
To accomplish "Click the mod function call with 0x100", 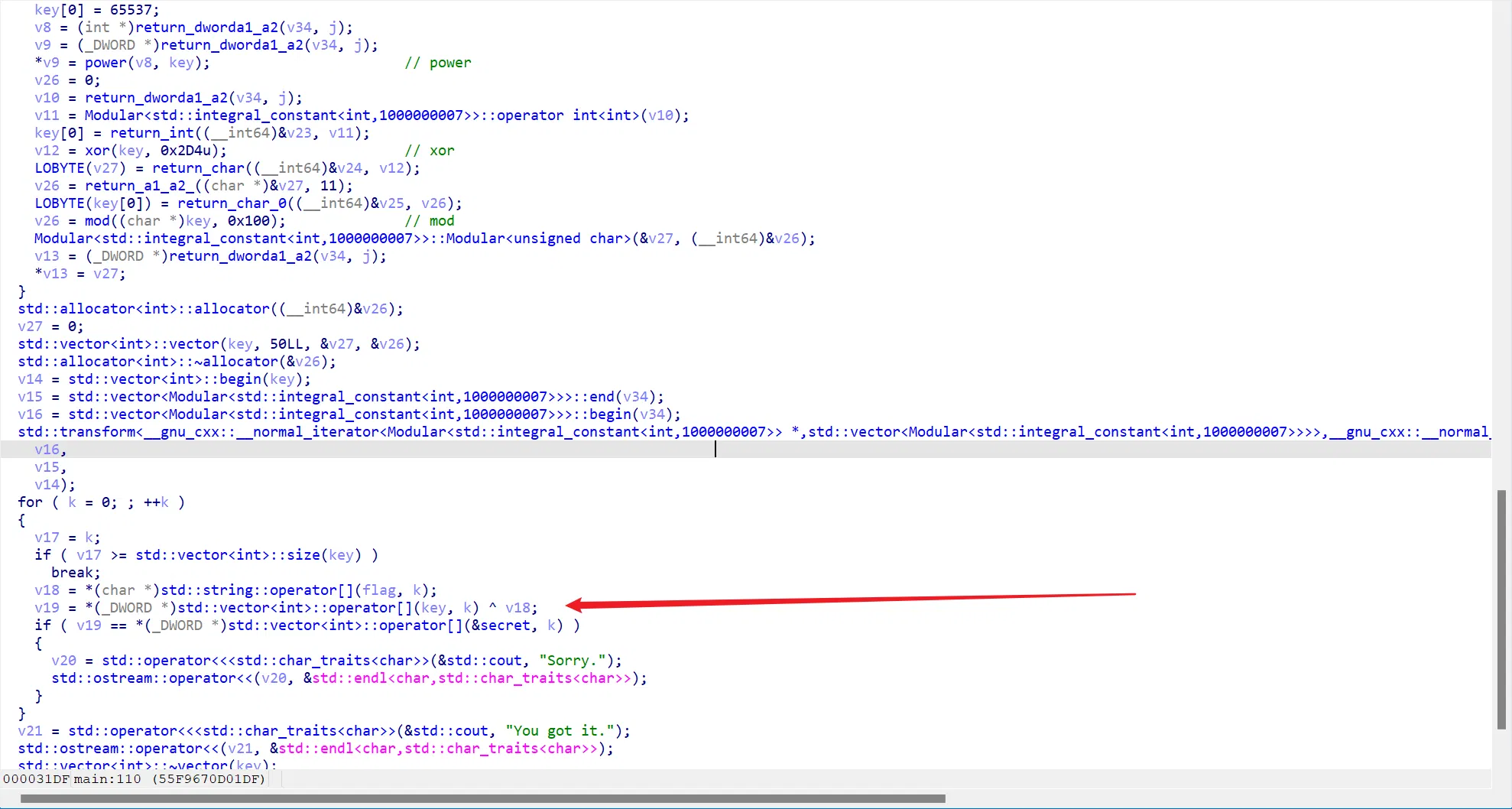I will (185, 221).
